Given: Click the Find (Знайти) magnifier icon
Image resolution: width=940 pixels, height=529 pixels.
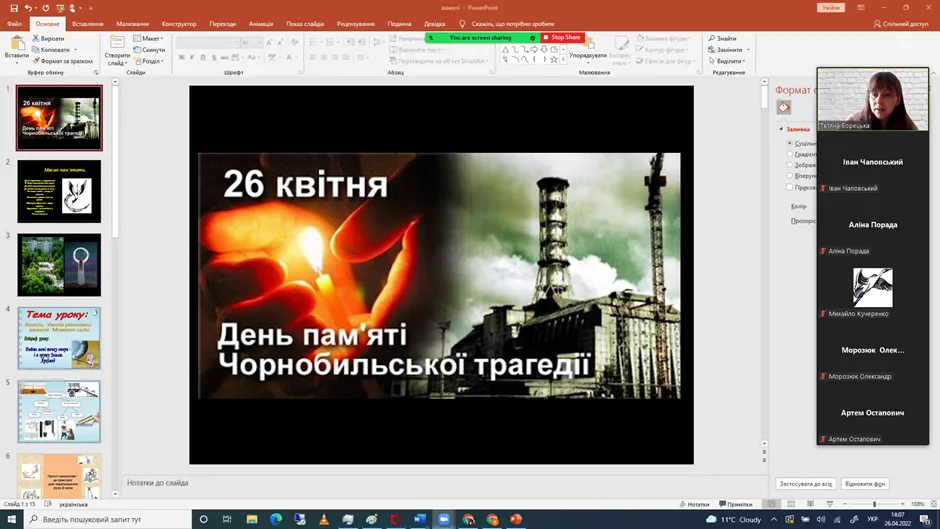Looking at the screenshot, I should (x=712, y=39).
